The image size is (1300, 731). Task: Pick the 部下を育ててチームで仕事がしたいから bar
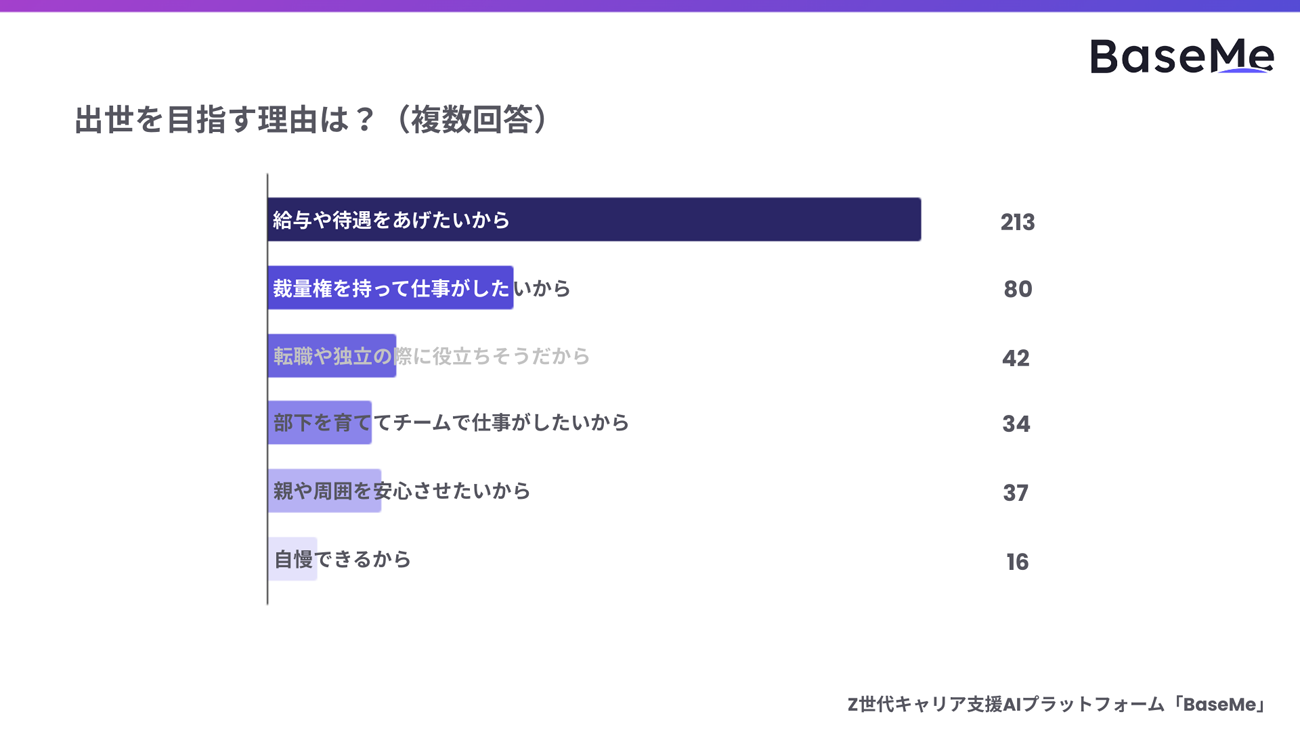point(320,423)
